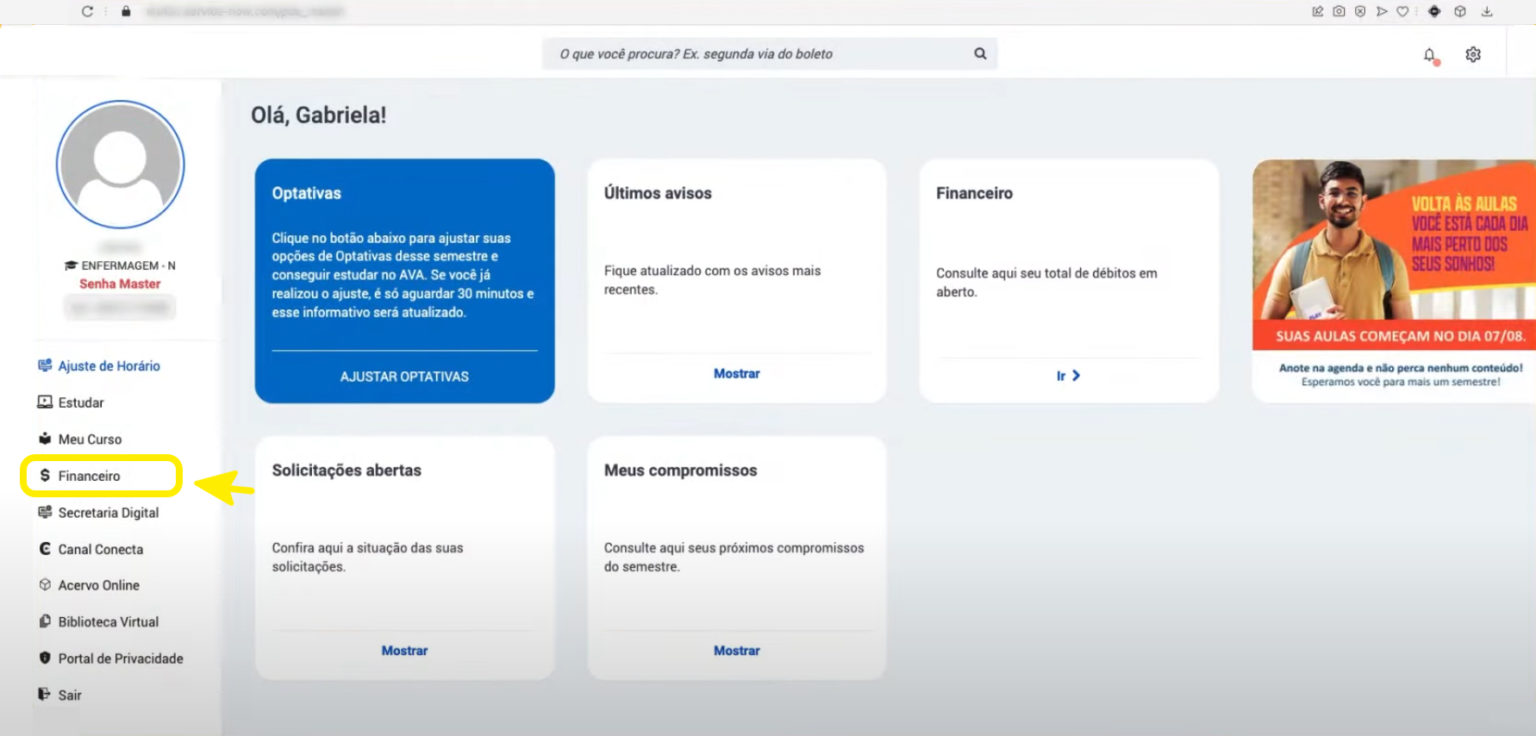
Task: Select the highlighted Financeiro dollar icon
Action: [x=44, y=476]
